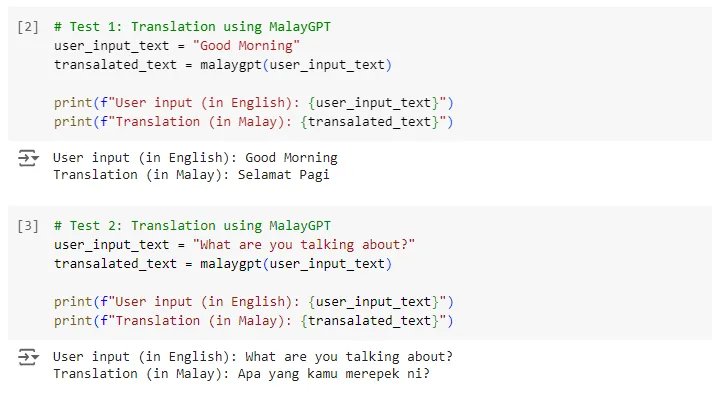Viewport: 712px width, 396px height.
Task: Click the "Apa yang kamu merepek ni?" output
Action: pos(334,374)
